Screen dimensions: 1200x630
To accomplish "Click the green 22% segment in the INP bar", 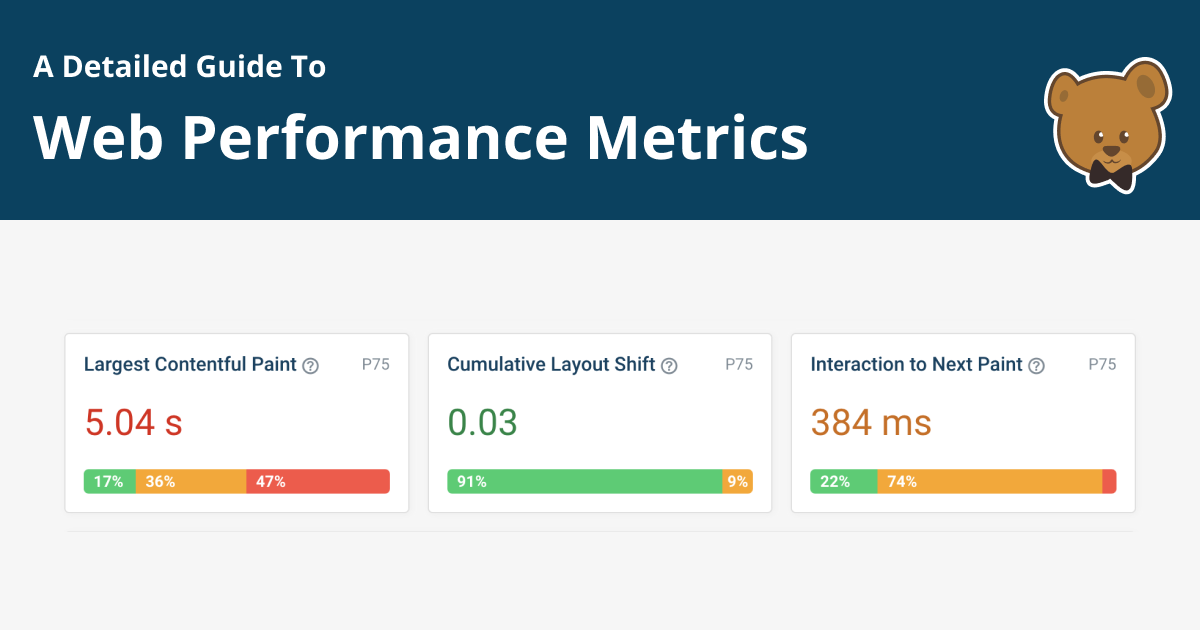I will [842, 481].
